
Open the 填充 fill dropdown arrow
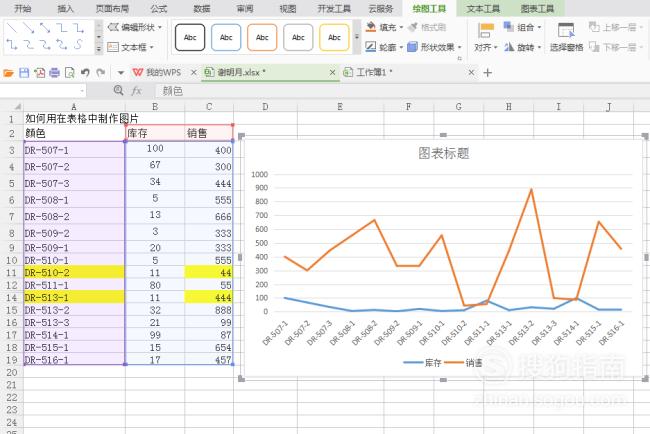tap(401, 28)
